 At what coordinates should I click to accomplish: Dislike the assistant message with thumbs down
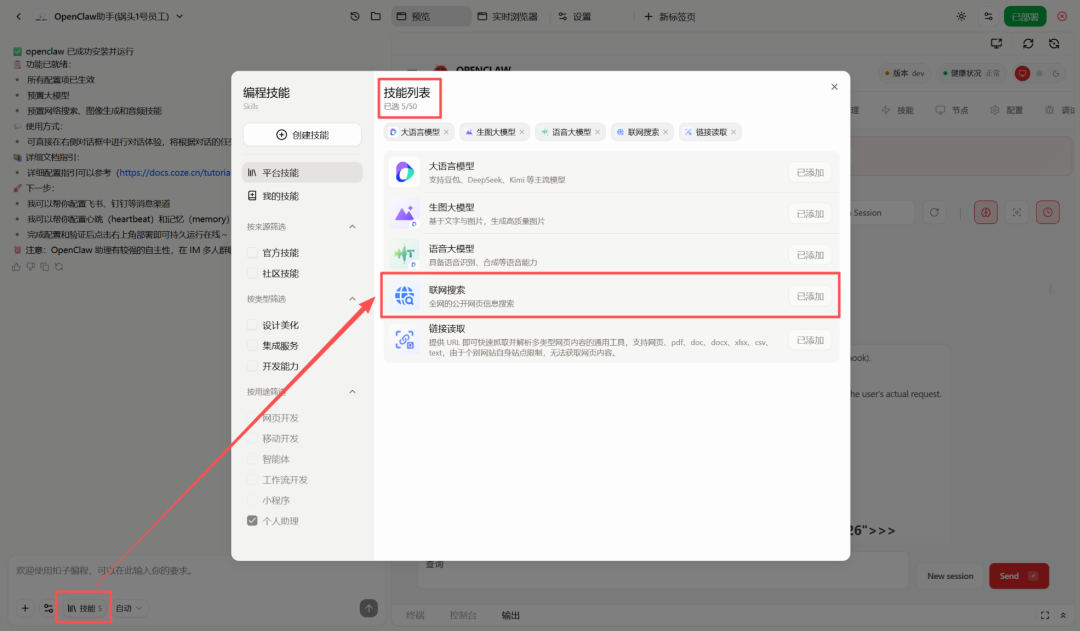[x=30, y=267]
